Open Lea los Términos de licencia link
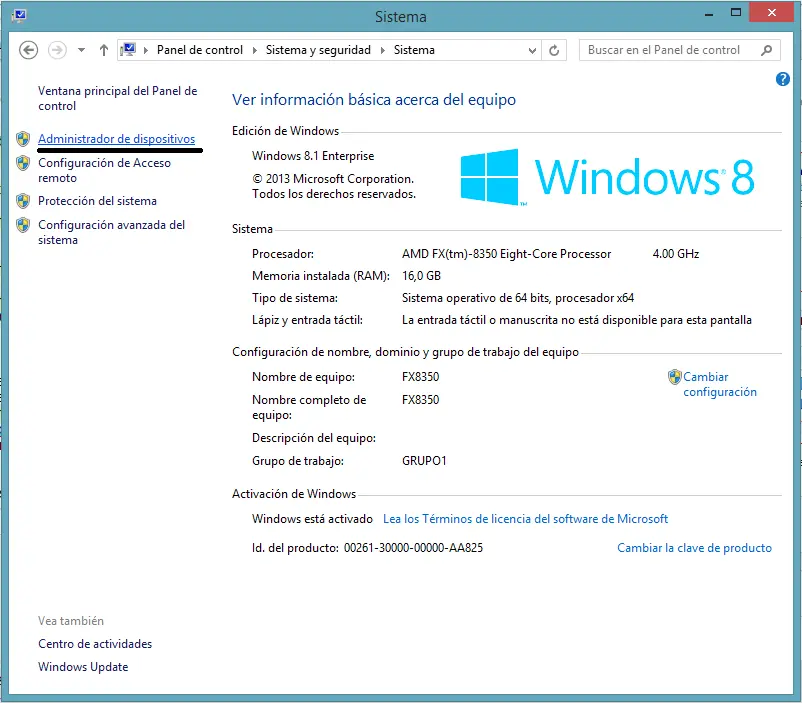This screenshot has height=703, width=802. point(525,519)
